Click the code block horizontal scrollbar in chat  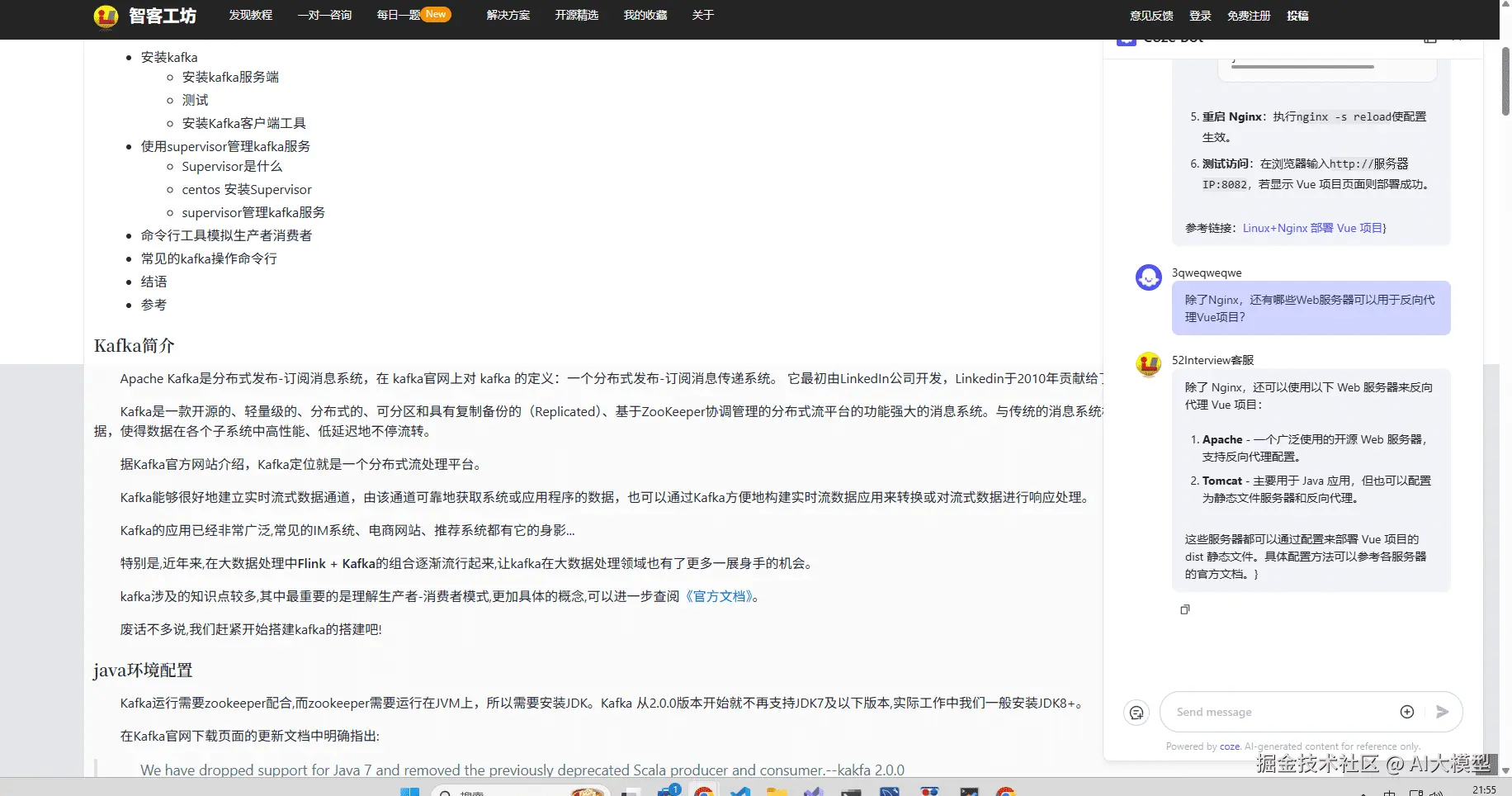tap(1302, 67)
